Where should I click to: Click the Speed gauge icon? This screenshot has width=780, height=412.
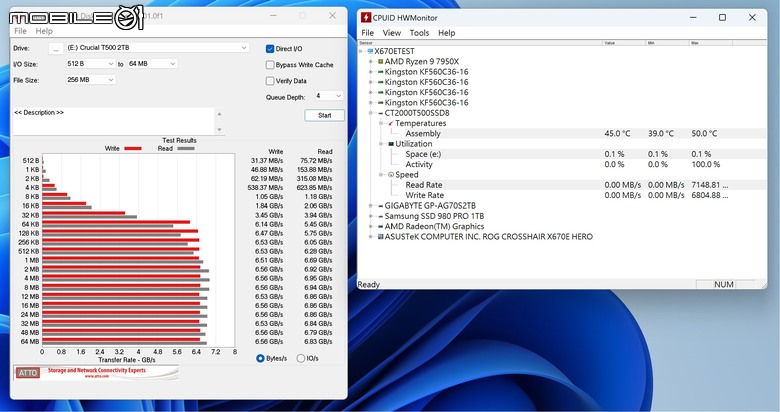click(391, 175)
